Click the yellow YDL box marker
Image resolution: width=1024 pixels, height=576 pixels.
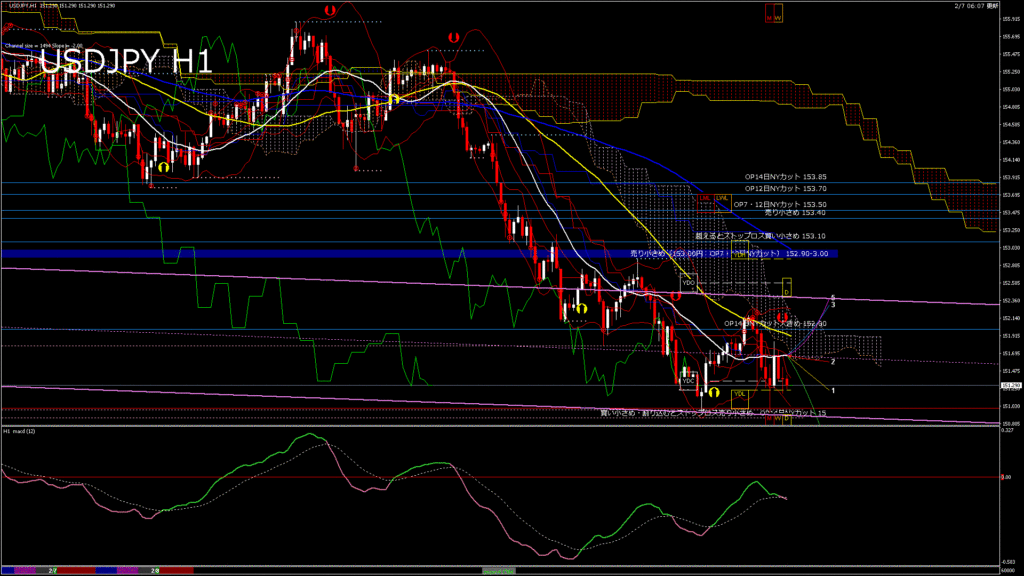pyautogui.click(x=740, y=393)
